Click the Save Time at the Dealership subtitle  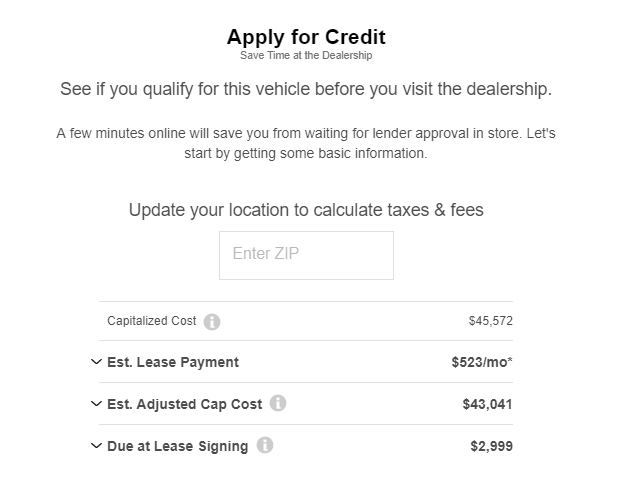tap(306, 55)
